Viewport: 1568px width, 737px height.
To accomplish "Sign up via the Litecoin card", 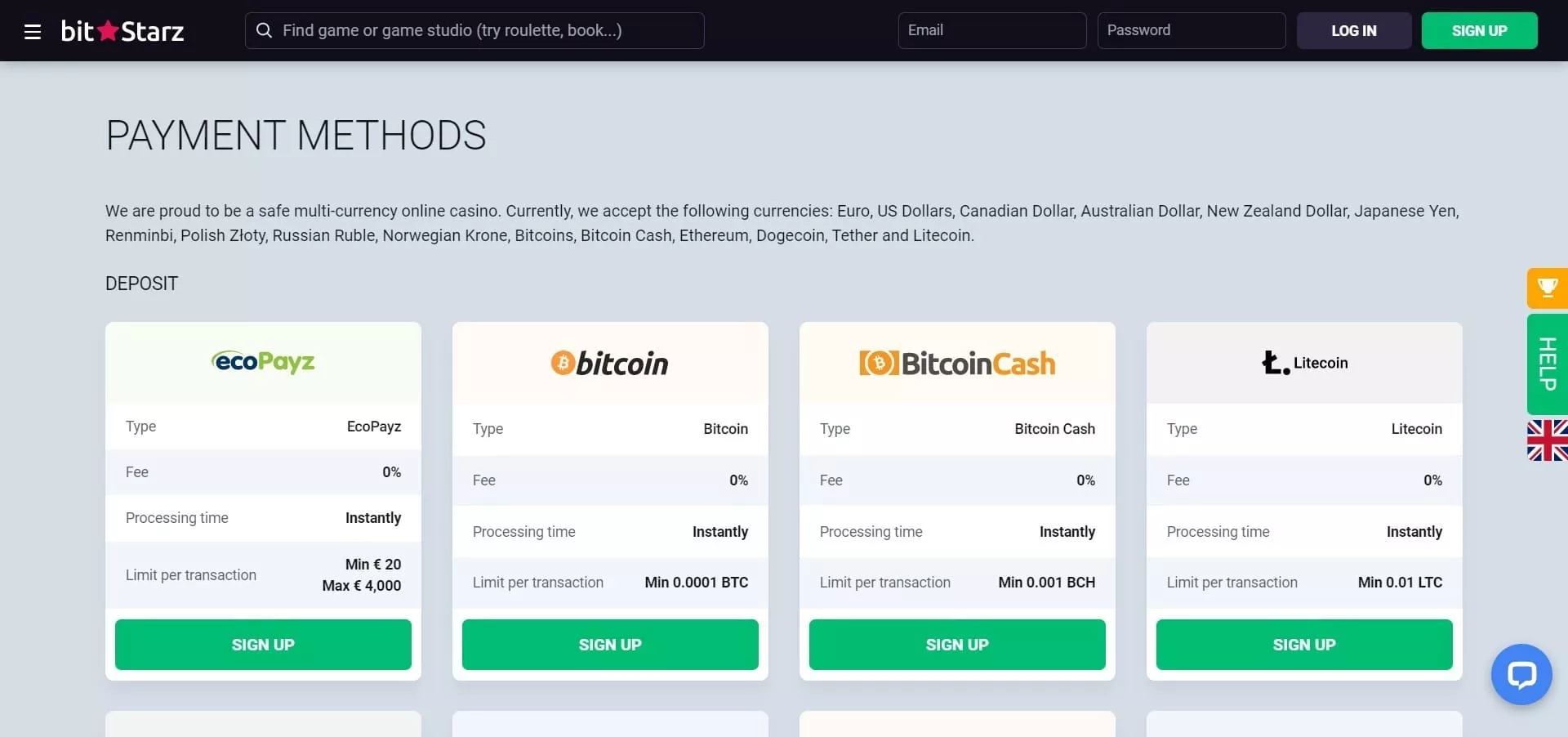I will (1304, 645).
